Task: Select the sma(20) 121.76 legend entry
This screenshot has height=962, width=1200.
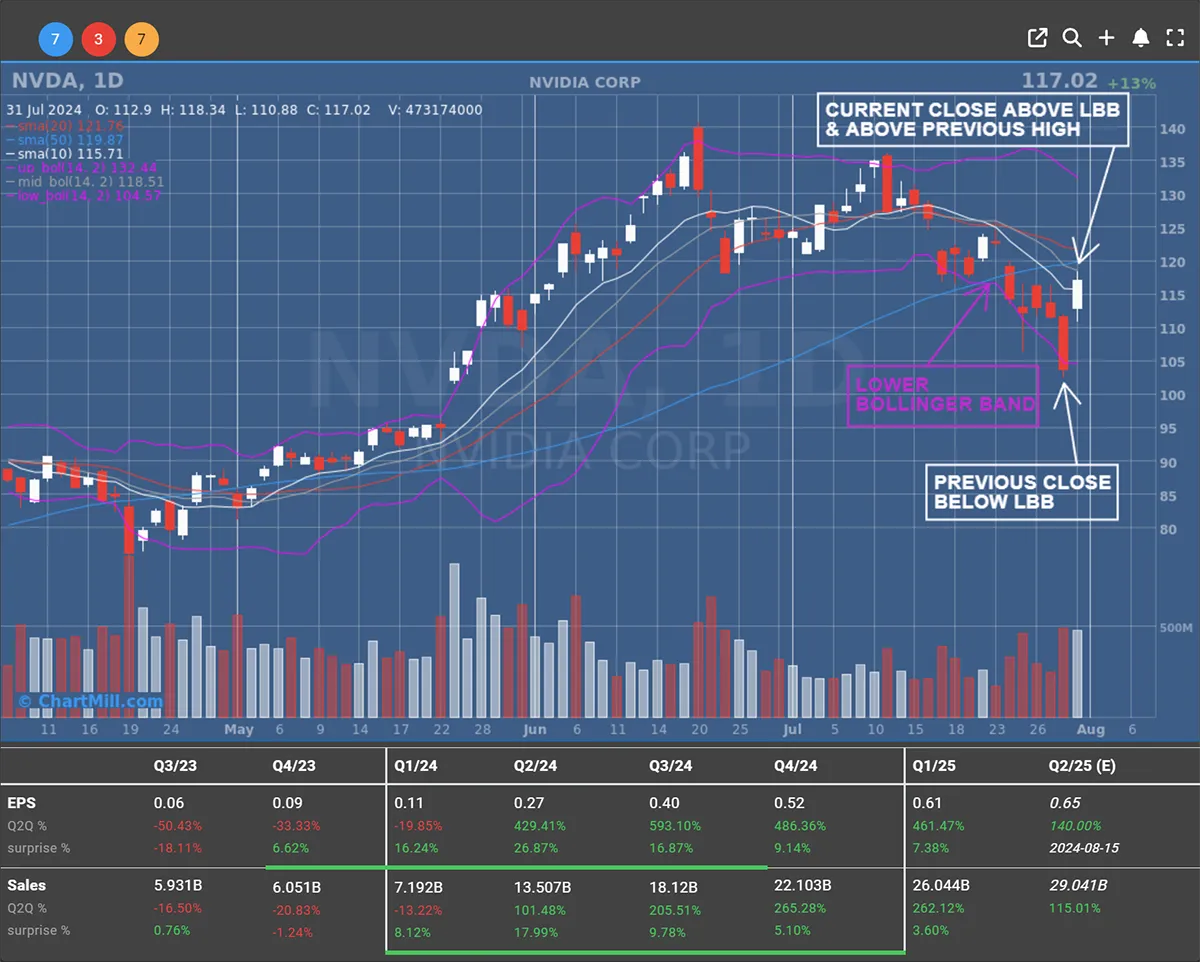Action: (x=65, y=125)
